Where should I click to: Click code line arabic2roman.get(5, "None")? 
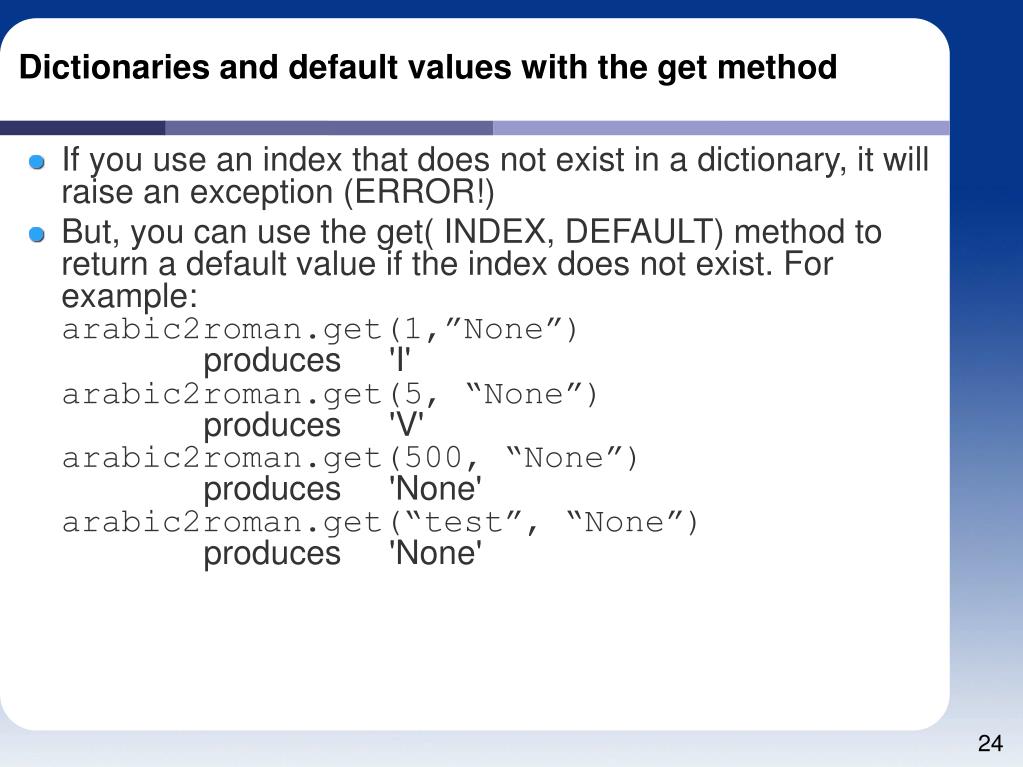pyautogui.click(x=329, y=395)
